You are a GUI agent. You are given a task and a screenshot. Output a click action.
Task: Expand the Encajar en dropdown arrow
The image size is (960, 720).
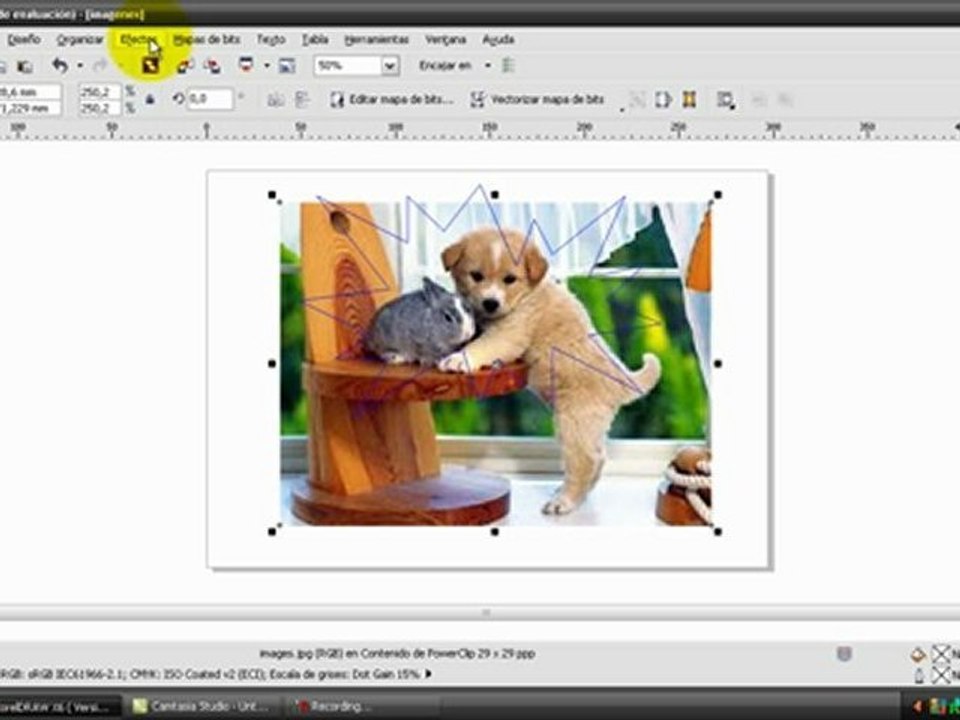(488, 65)
